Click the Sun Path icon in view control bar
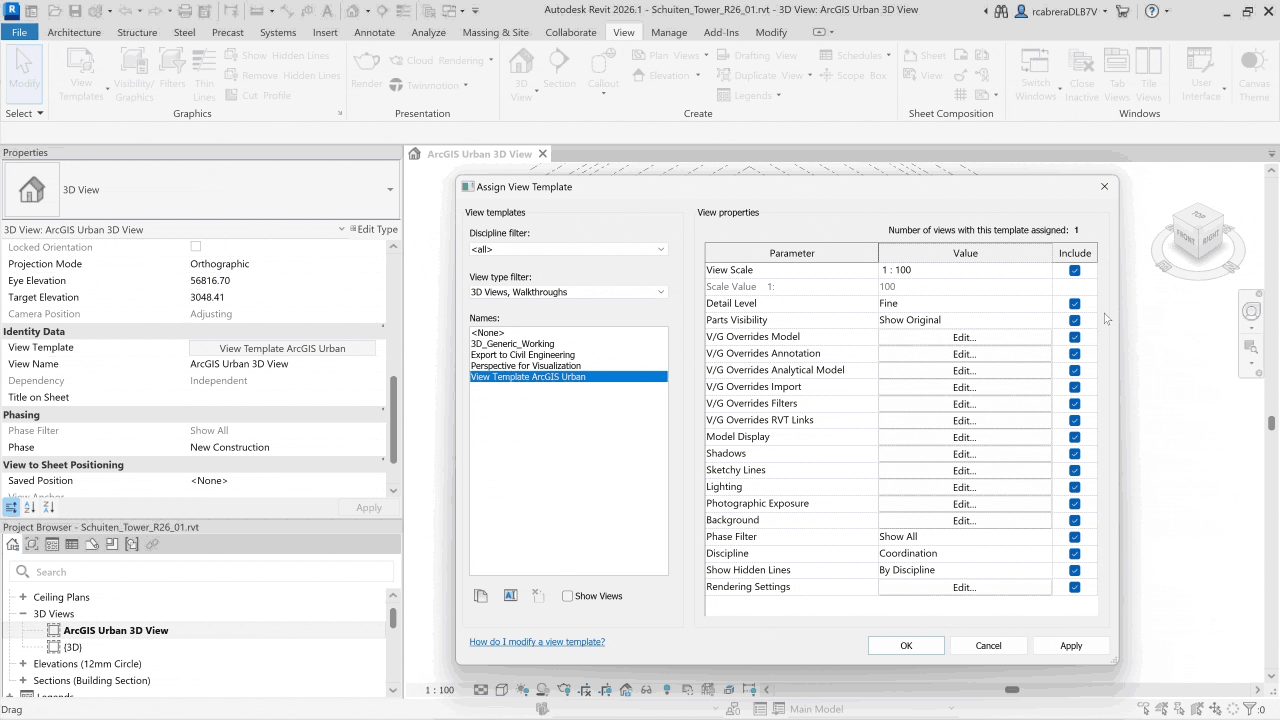The height and width of the screenshot is (720, 1280). (522, 690)
